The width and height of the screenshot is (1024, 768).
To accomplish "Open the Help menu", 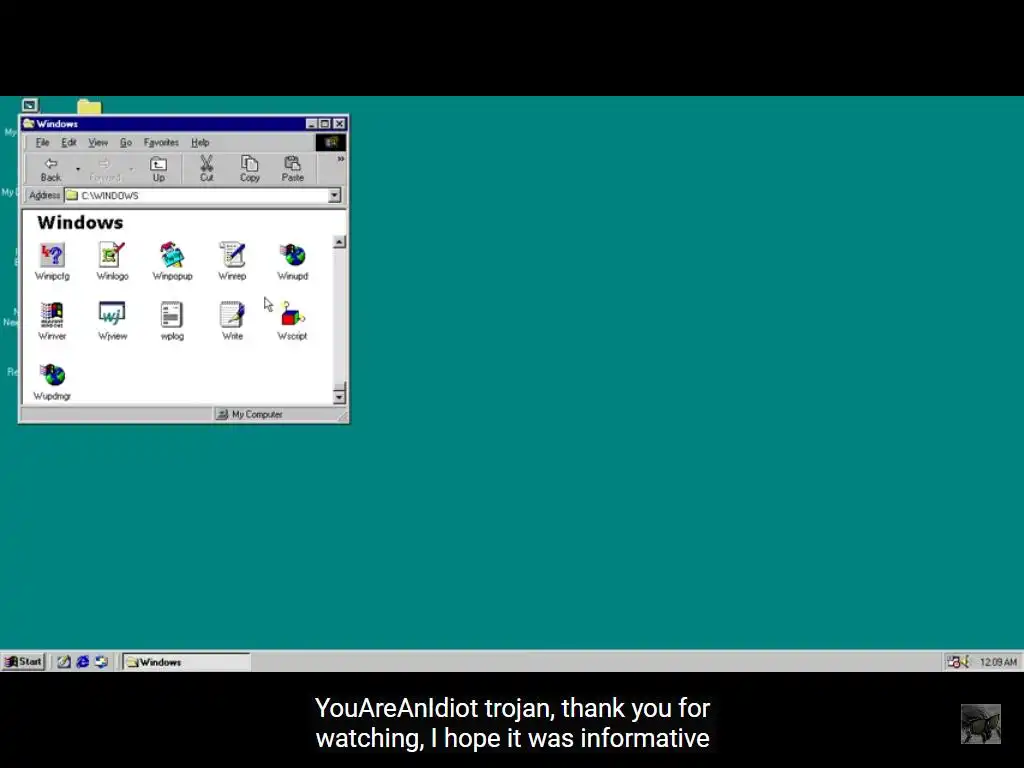I will 200,142.
